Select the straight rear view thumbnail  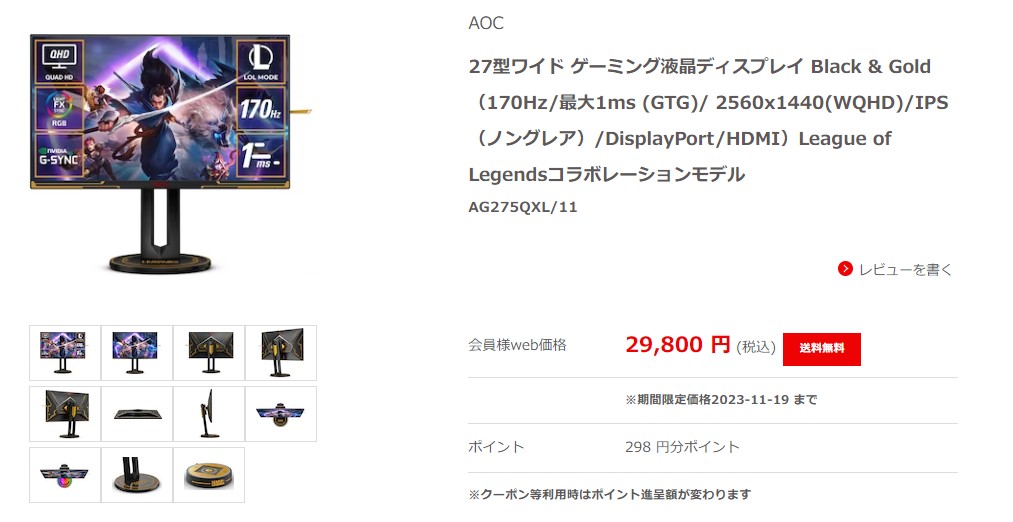pos(209,353)
